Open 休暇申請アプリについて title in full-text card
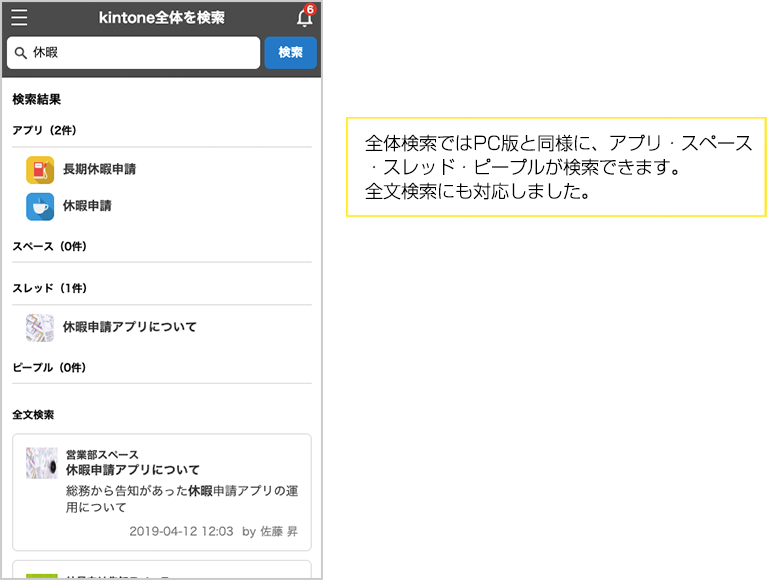 pos(133,470)
